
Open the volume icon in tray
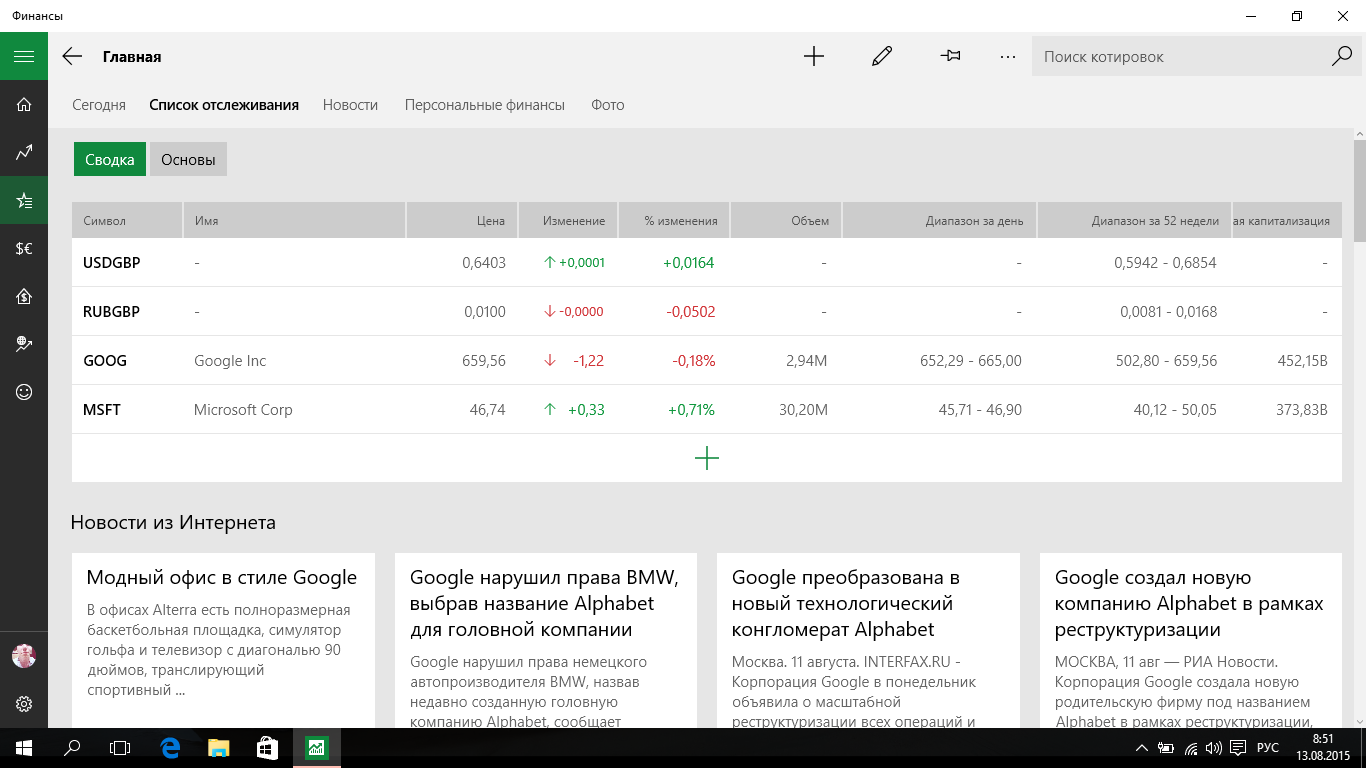(1214, 748)
